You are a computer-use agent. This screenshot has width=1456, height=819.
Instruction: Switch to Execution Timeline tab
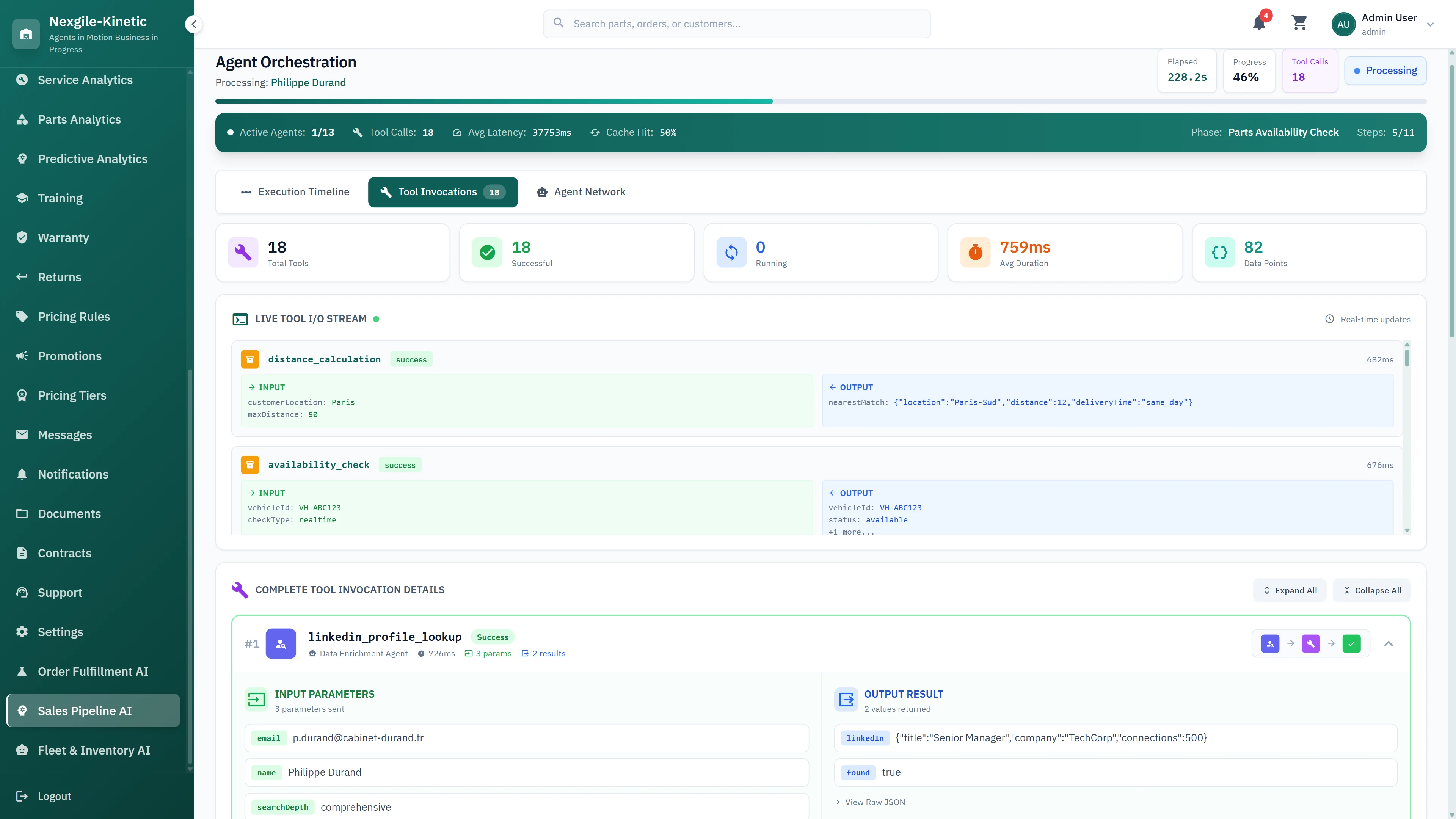295,192
